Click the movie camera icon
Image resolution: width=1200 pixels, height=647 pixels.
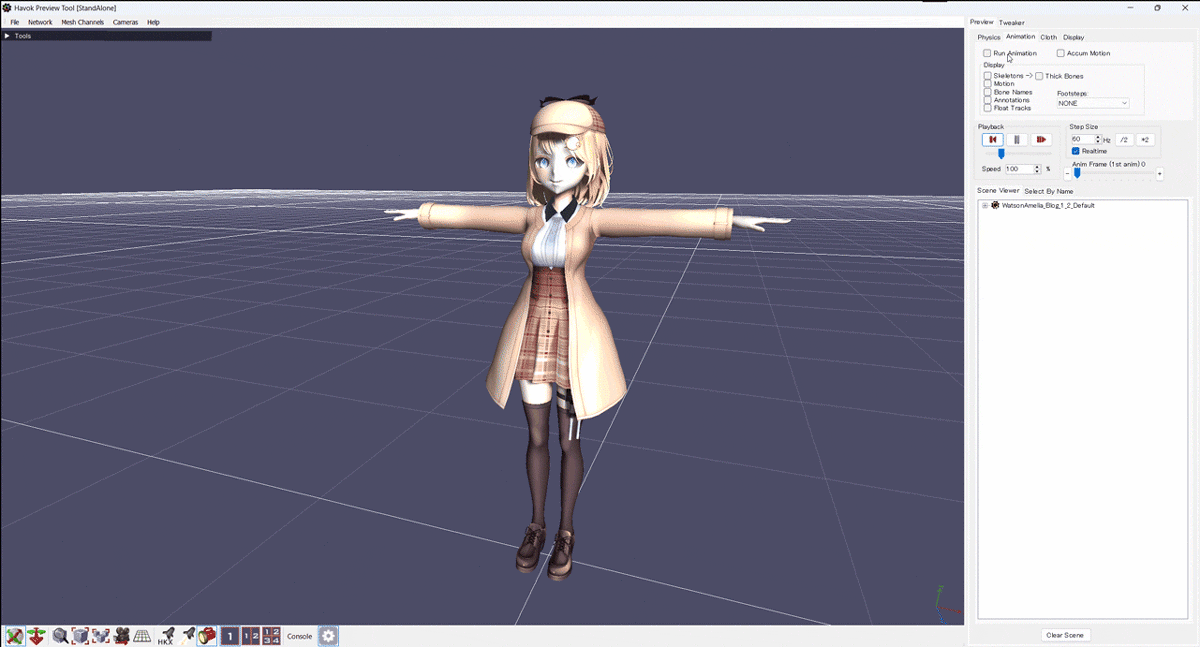[x=122, y=636]
